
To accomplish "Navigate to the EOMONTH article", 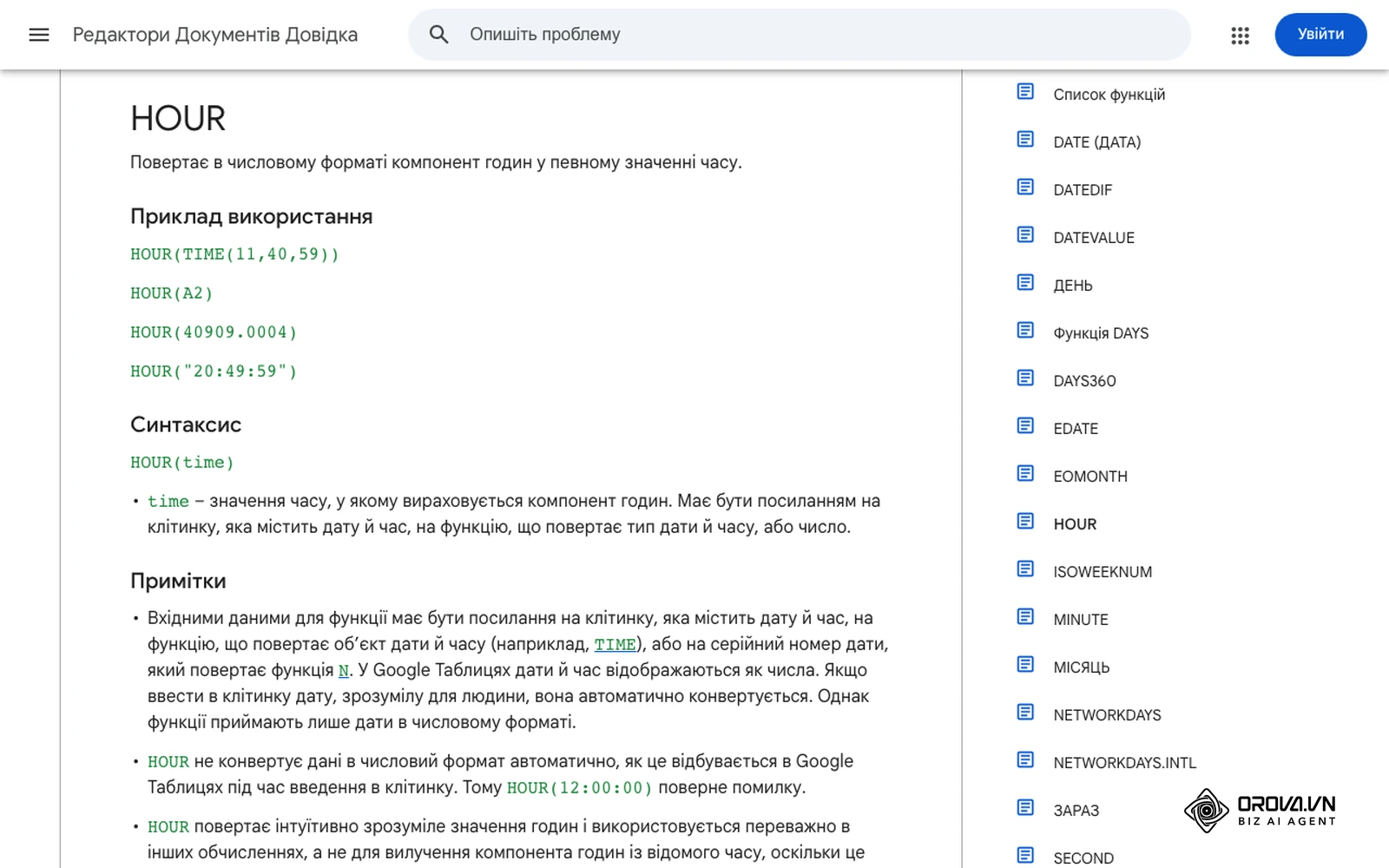I will [x=1090, y=477].
